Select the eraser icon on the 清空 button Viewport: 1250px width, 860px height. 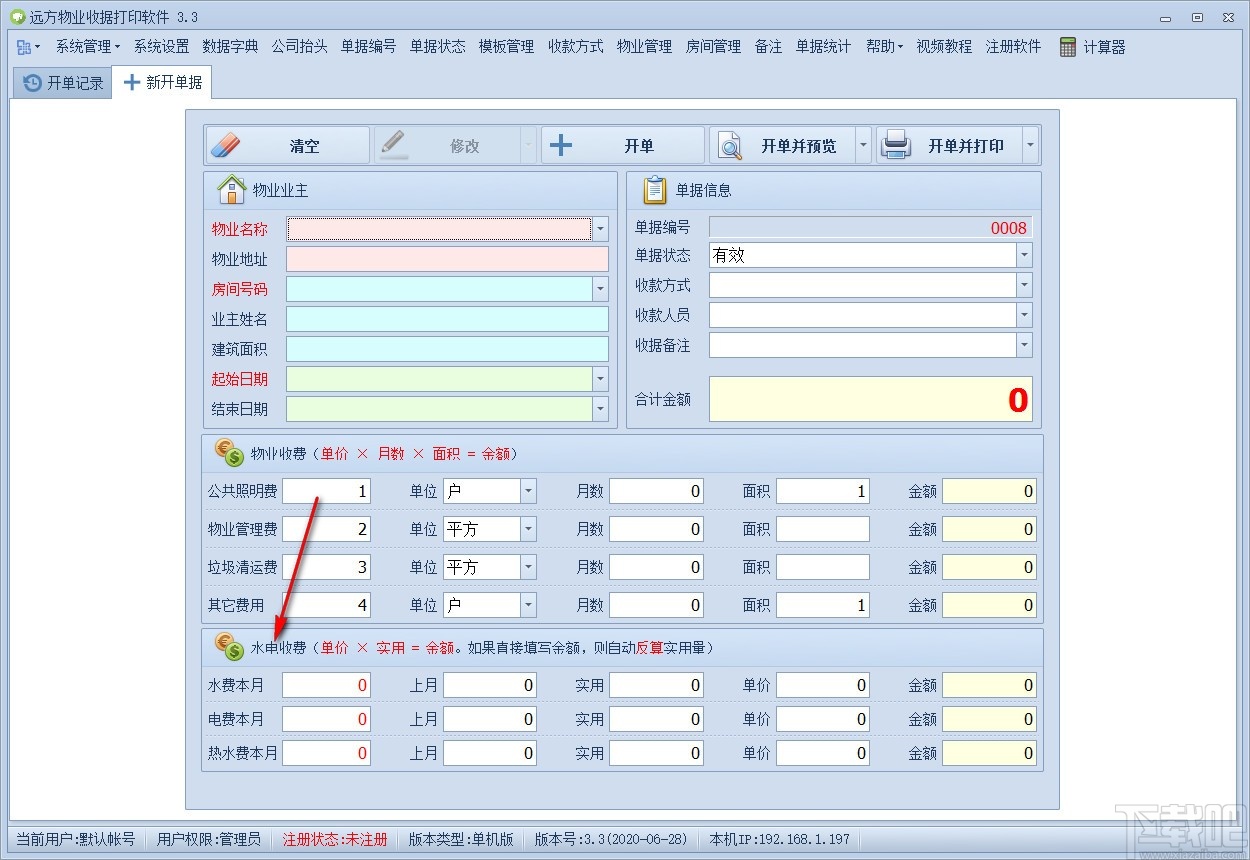pyautogui.click(x=228, y=144)
